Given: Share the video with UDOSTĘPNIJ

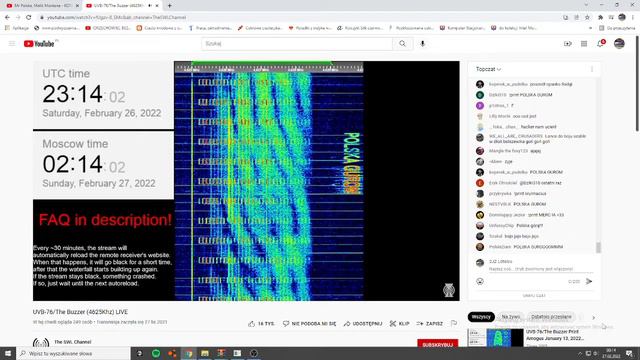Looking at the screenshot, I should tap(362, 324).
